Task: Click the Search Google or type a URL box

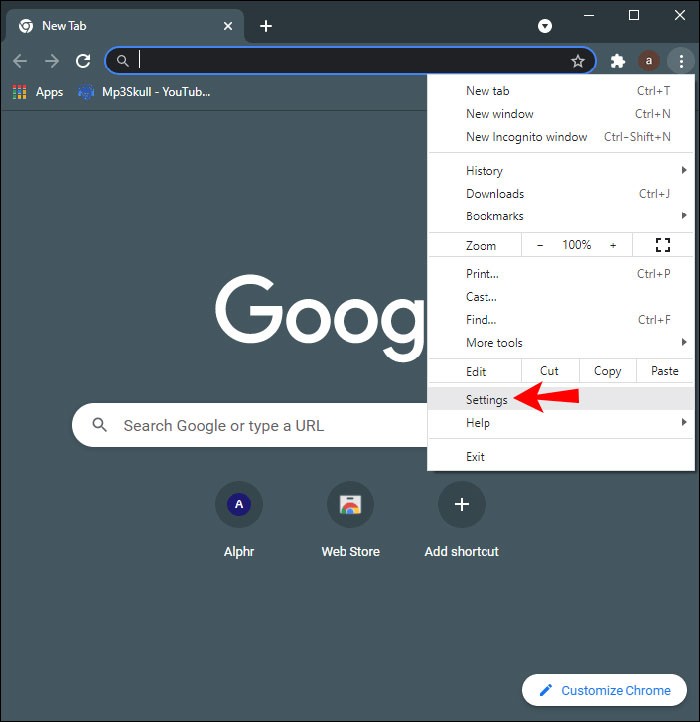Action: pyautogui.click(x=250, y=426)
